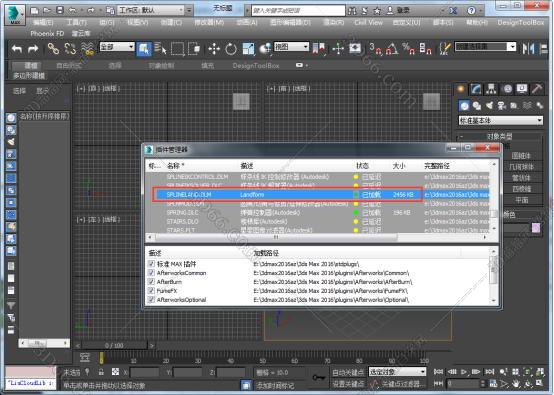Click the 3ds Max application logo button
Viewport: 554px width, 395px height.
coord(15,15)
